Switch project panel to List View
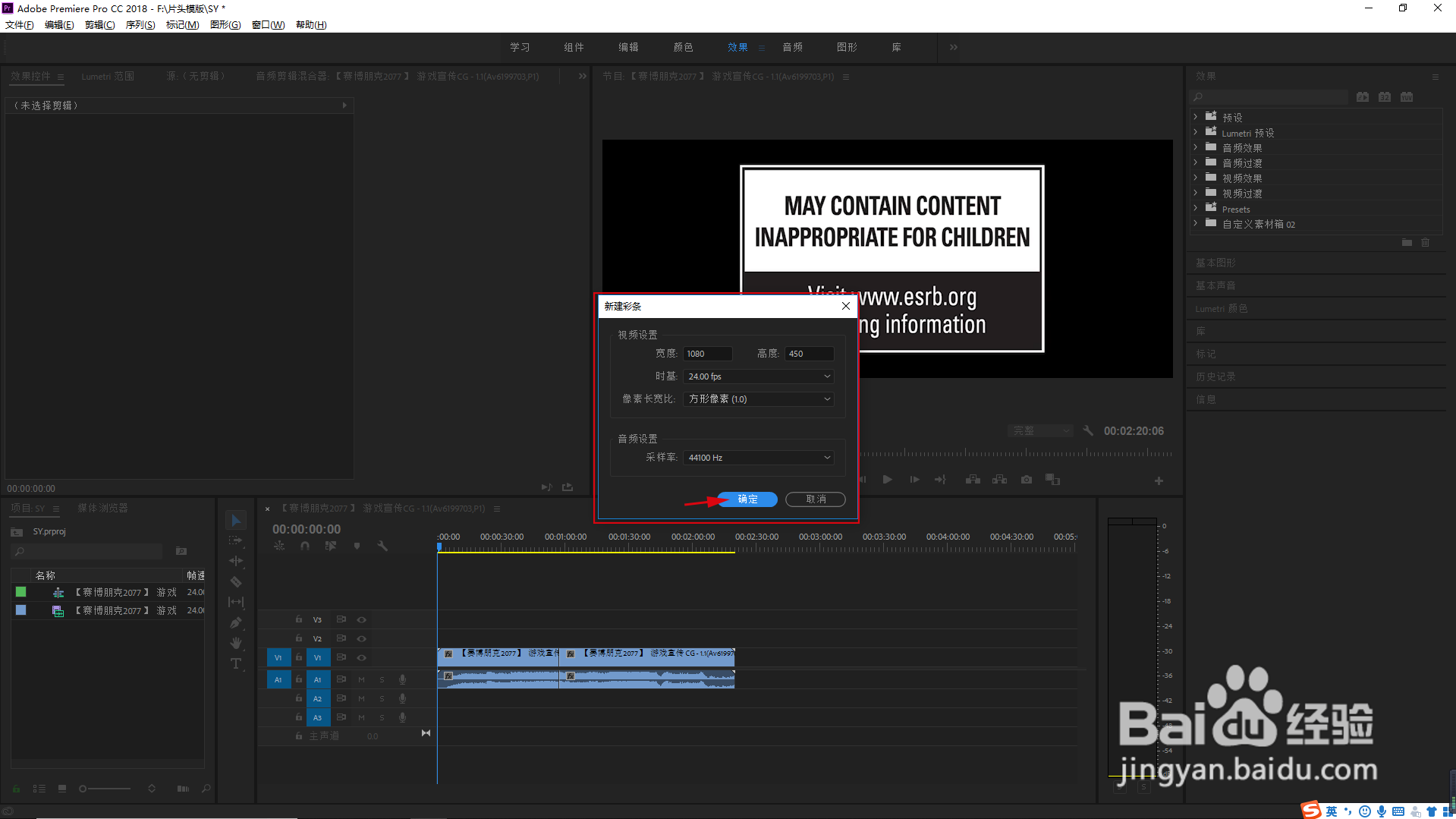The width and height of the screenshot is (1456, 819). tap(39, 789)
